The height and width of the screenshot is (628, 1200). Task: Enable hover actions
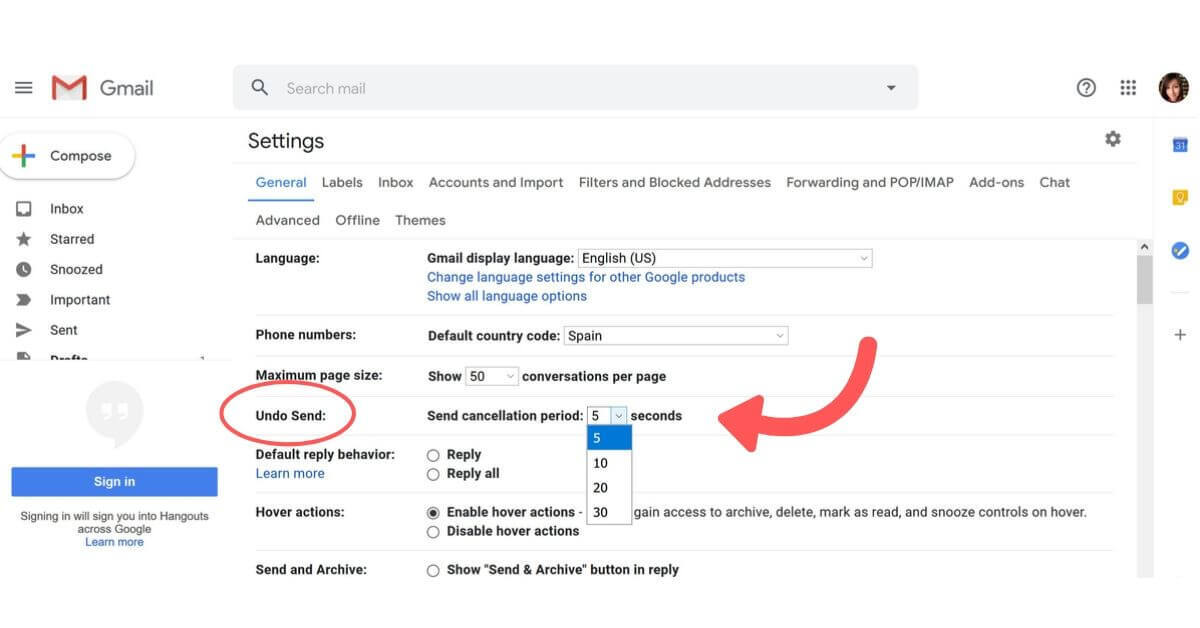433,512
